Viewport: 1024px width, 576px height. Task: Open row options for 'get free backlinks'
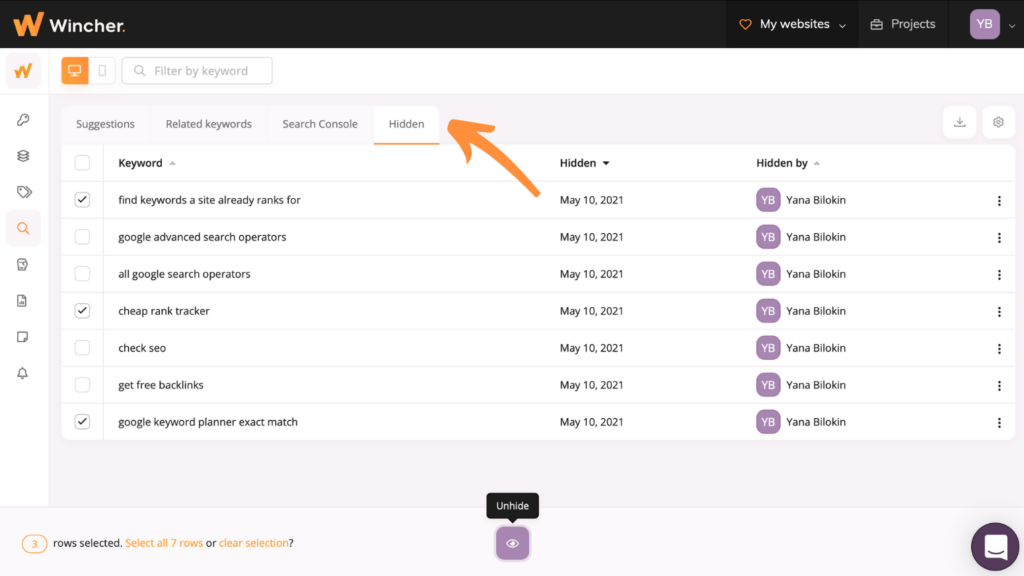pos(999,385)
